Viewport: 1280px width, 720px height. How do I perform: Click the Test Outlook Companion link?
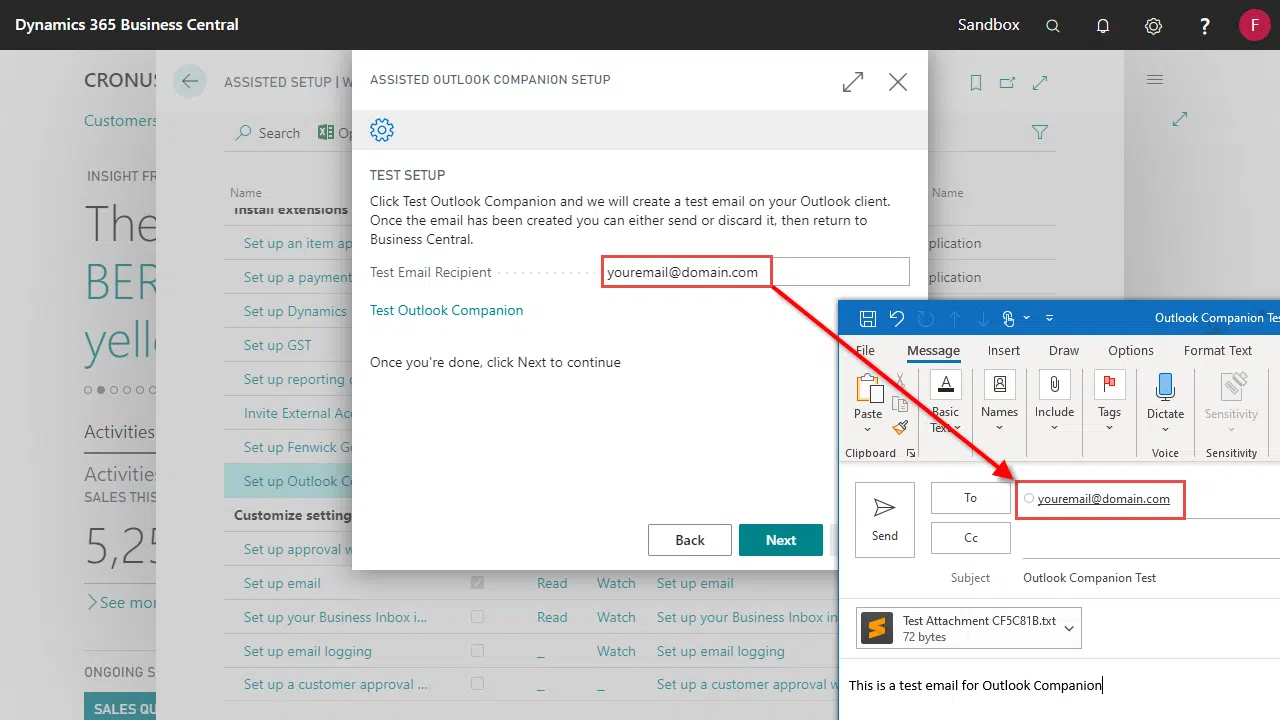click(x=446, y=310)
